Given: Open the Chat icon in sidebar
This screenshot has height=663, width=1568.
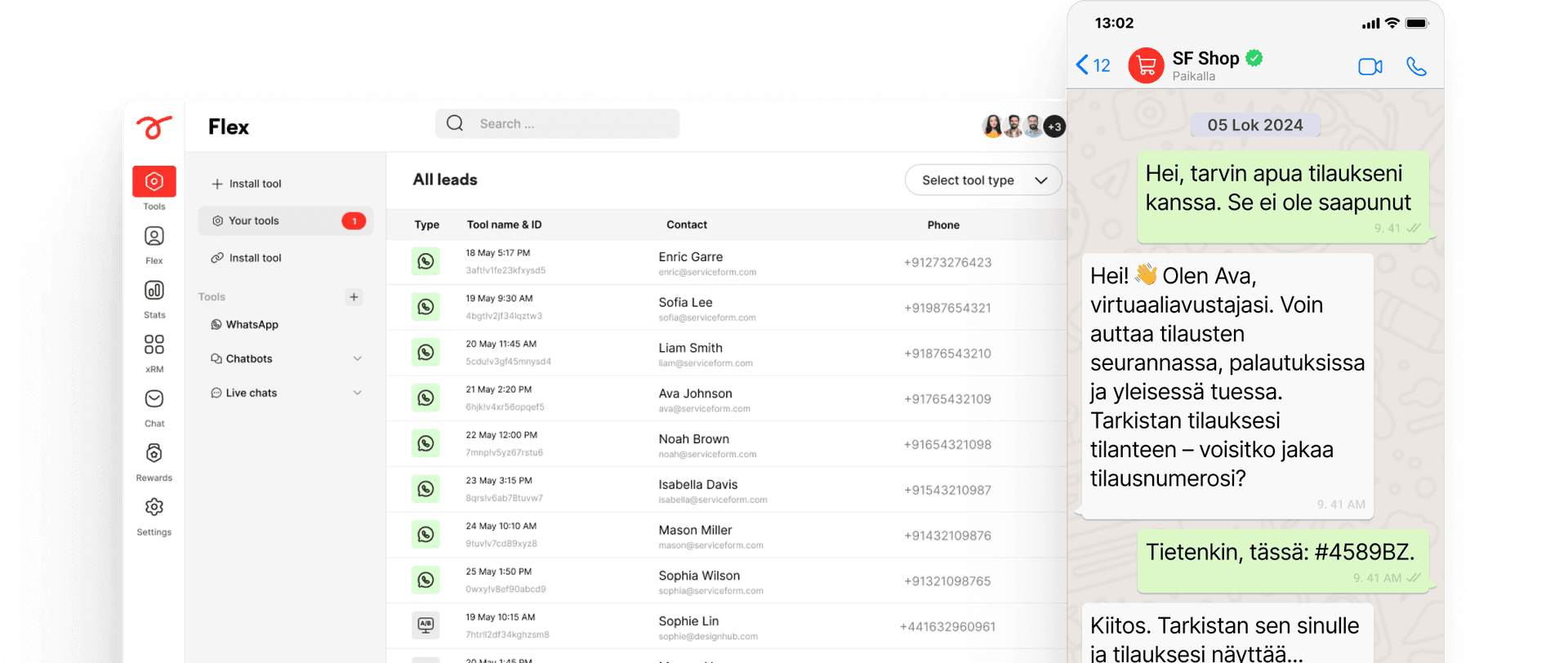Looking at the screenshot, I should tap(154, 399).
